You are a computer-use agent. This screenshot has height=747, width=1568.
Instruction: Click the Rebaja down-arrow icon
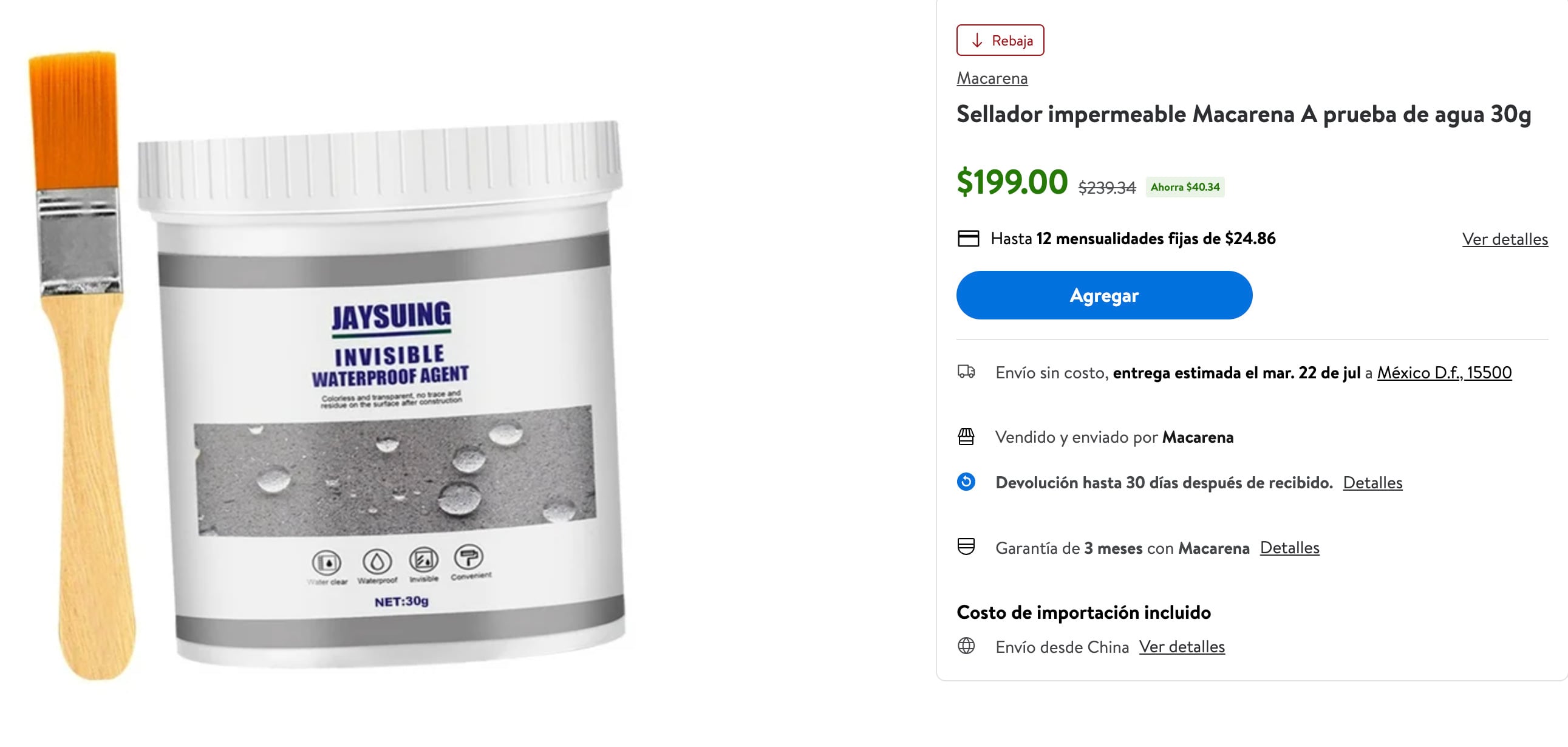tap(977, 40)
